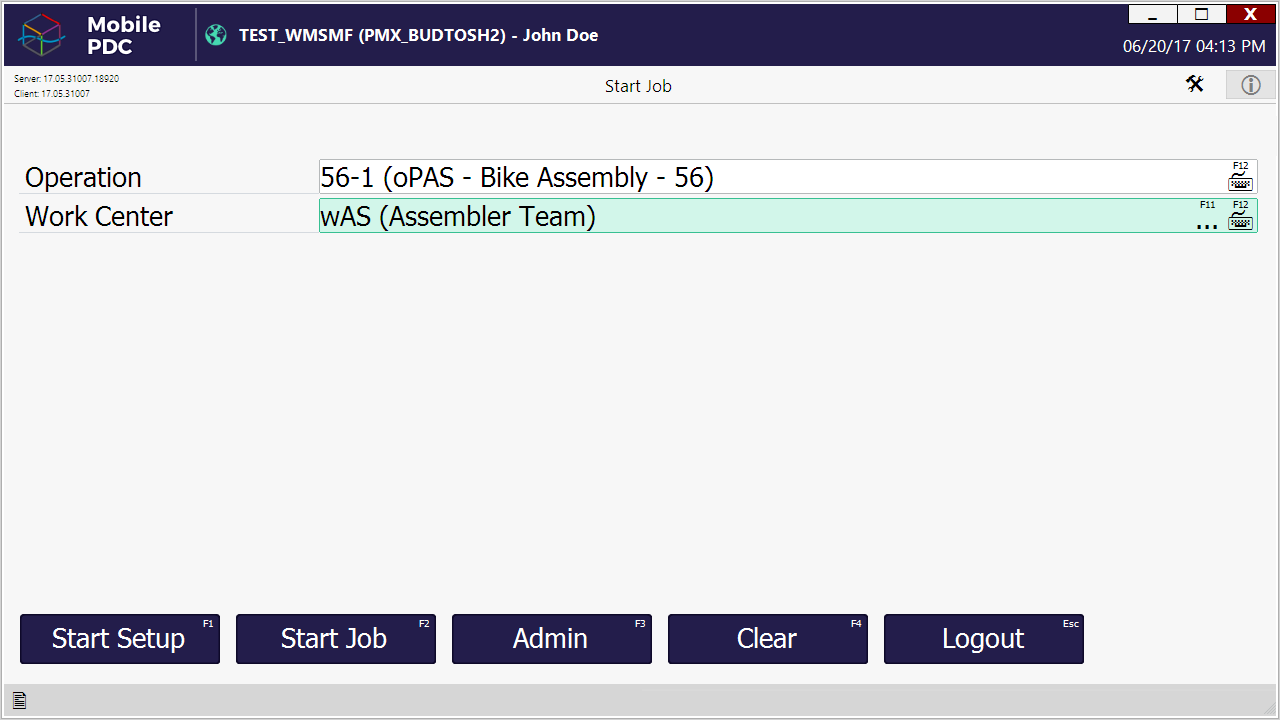
Task: Clear the form with Clear button
Action: click(767, 639)
